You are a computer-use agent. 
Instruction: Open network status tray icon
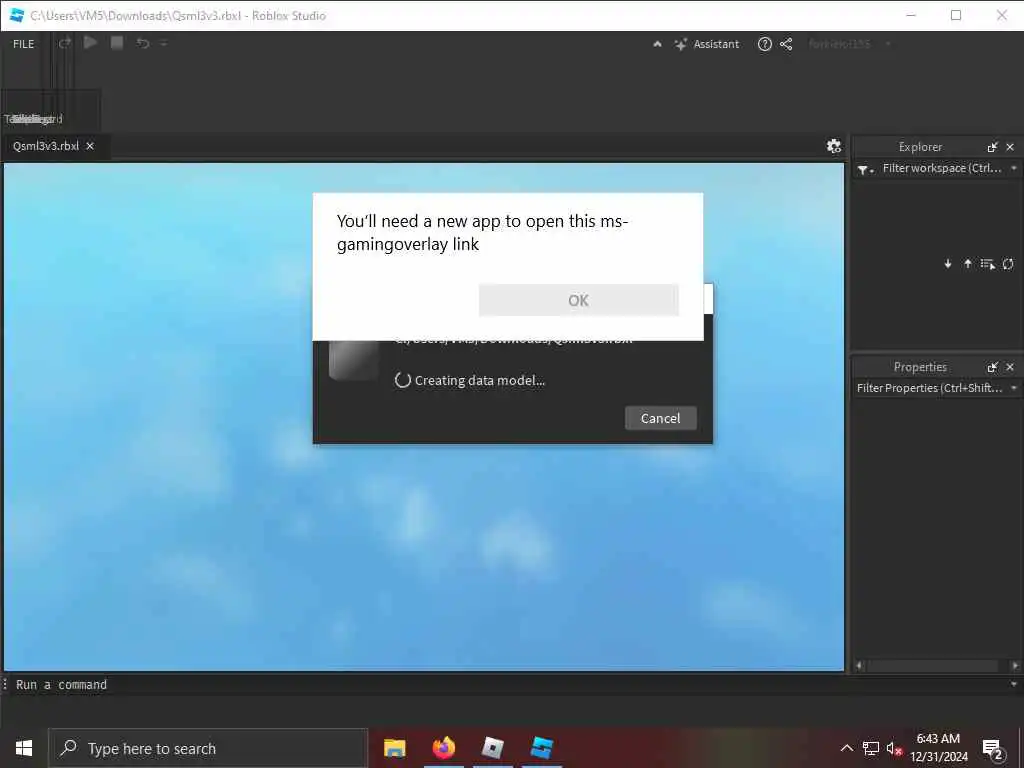click(x=871, y=748)
